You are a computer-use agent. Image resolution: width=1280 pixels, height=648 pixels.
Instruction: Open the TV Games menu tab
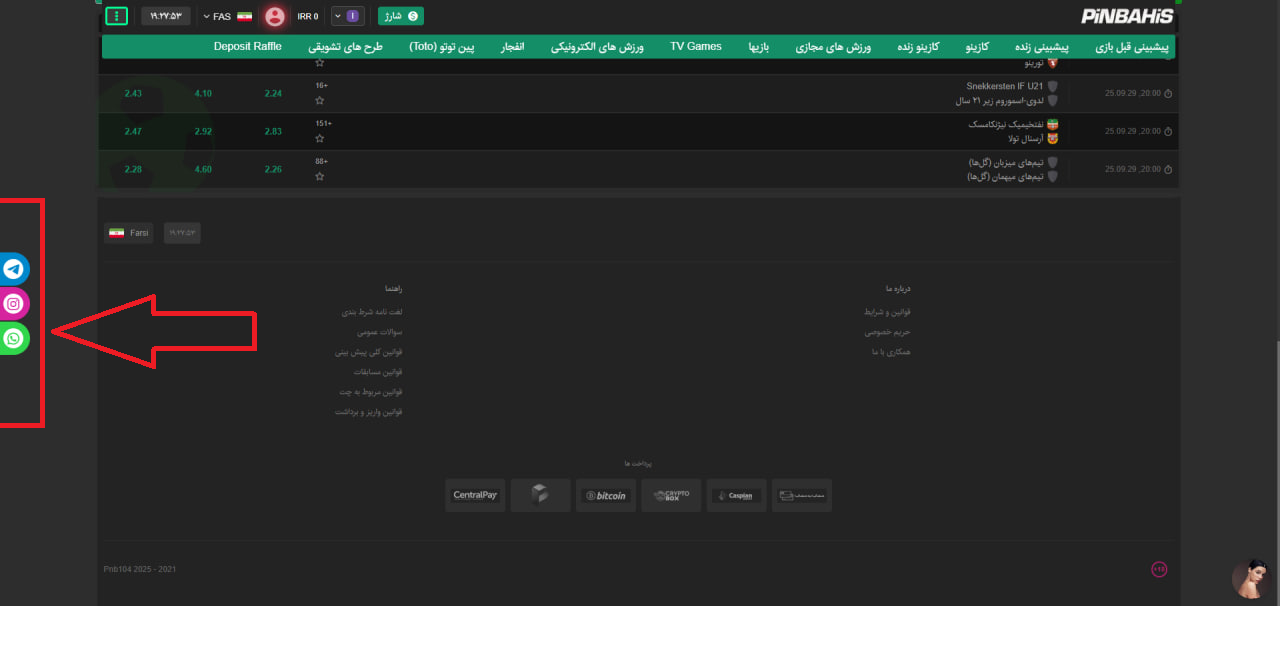click(x=695, y=47)
